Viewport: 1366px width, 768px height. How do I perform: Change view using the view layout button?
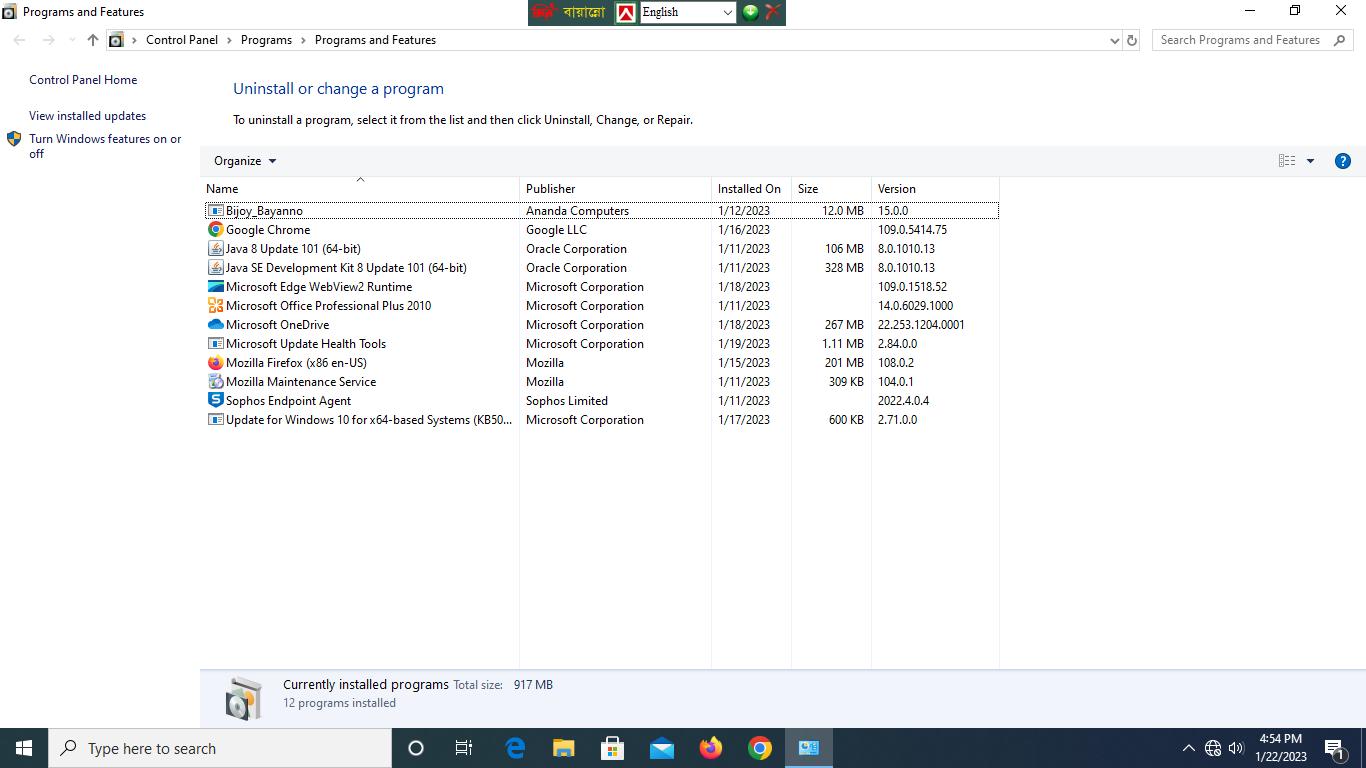(1287, 161)
